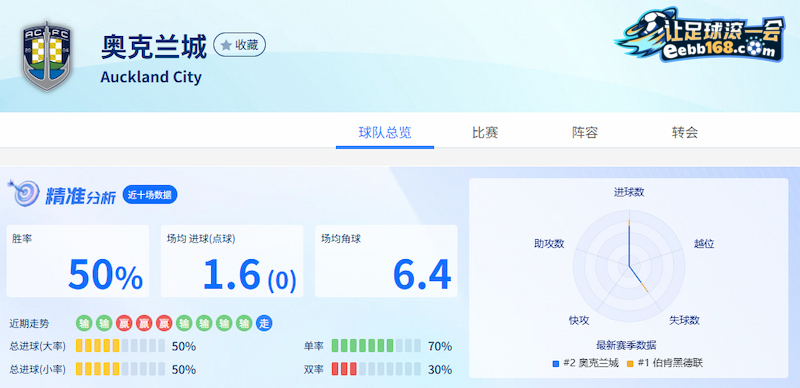Click the 场均进球(点球) 1.6 stat card

(232, 261)
